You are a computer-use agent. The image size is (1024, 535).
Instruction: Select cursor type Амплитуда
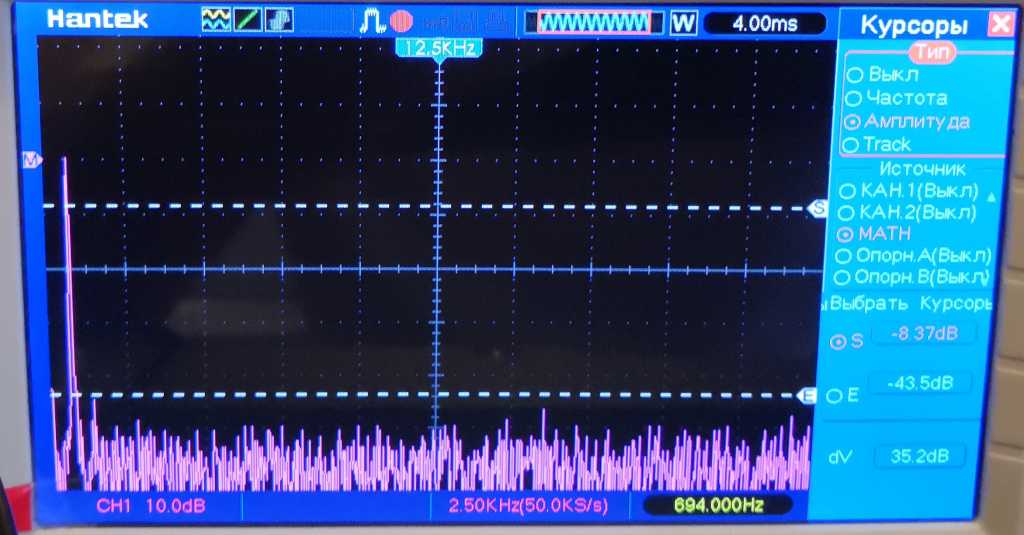(x=907, y=122)
